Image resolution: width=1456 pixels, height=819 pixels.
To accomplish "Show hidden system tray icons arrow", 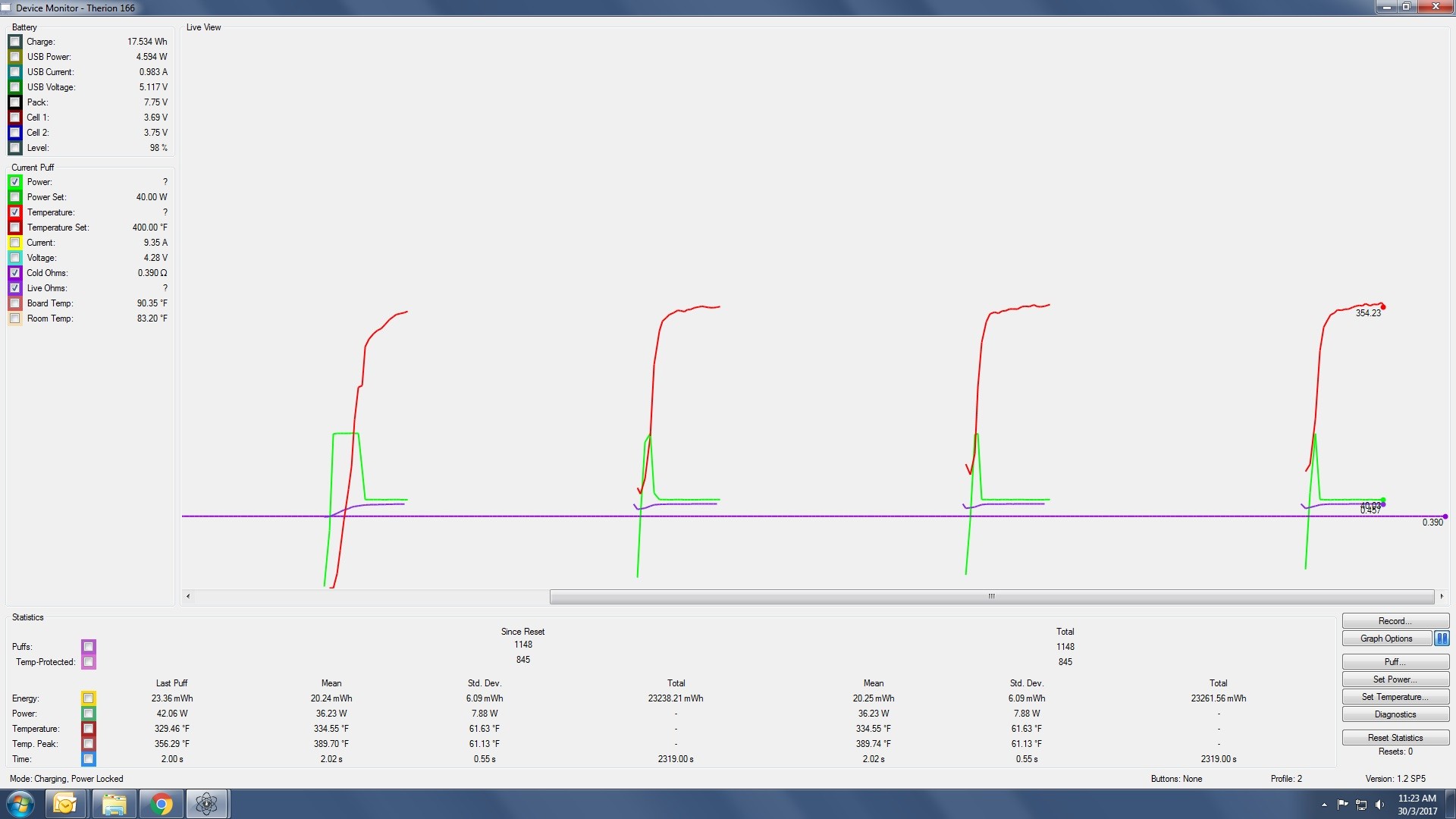I will click(1324, 805).
